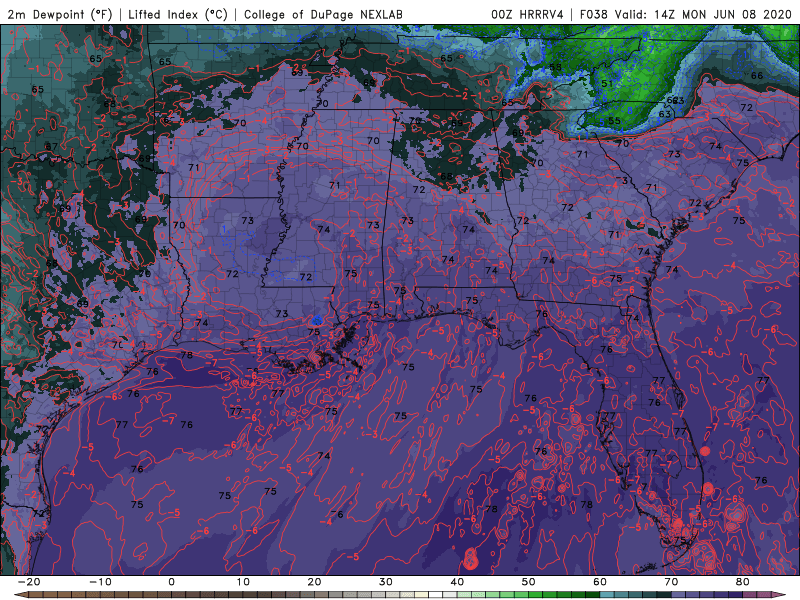Image resolution: width=800 pixels, height=600 pixels.
Task: Select the 'College of DuPage NEXLAB' text
Action: (x=323, y=14)
